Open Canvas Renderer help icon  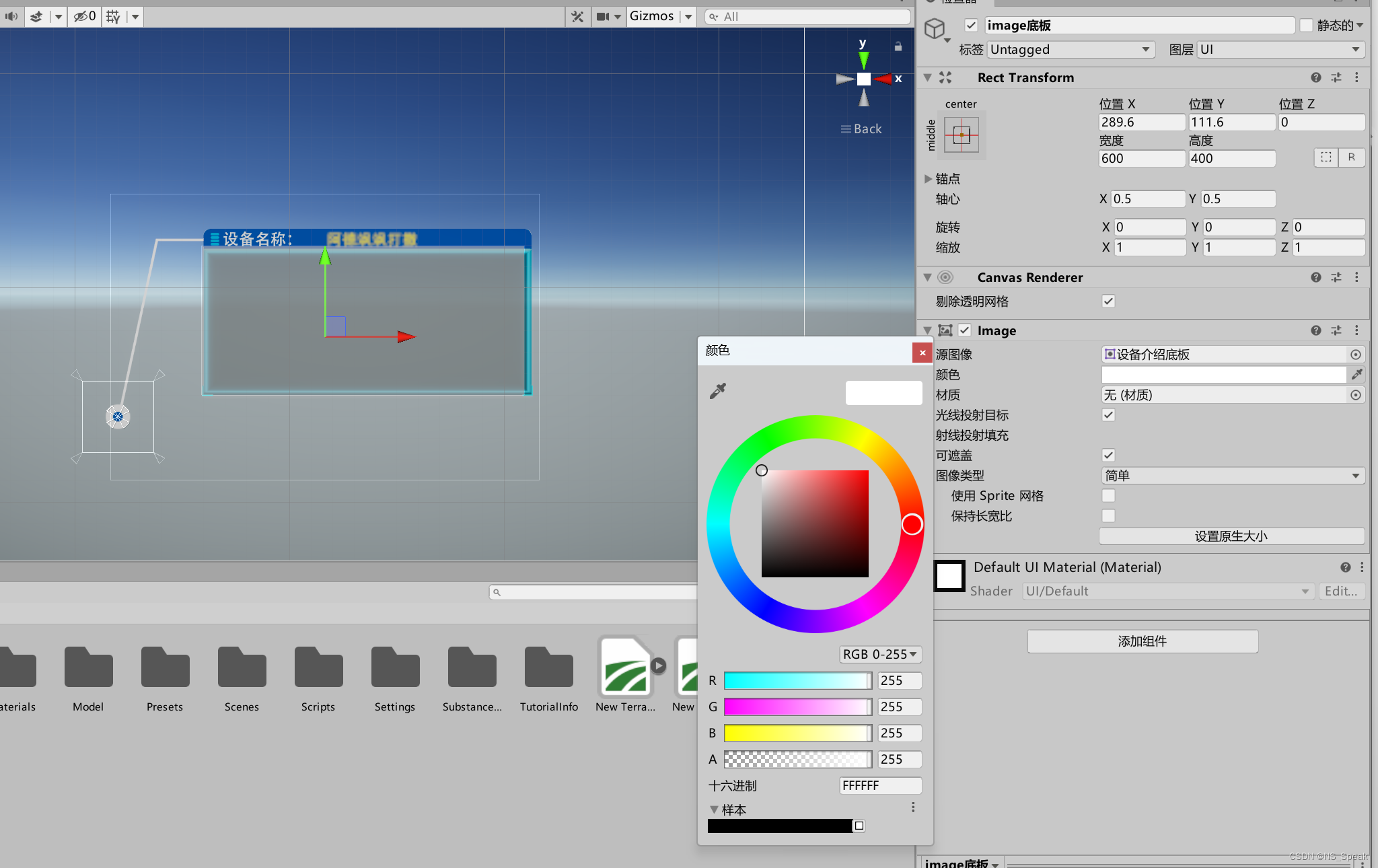coord(1316,277)
